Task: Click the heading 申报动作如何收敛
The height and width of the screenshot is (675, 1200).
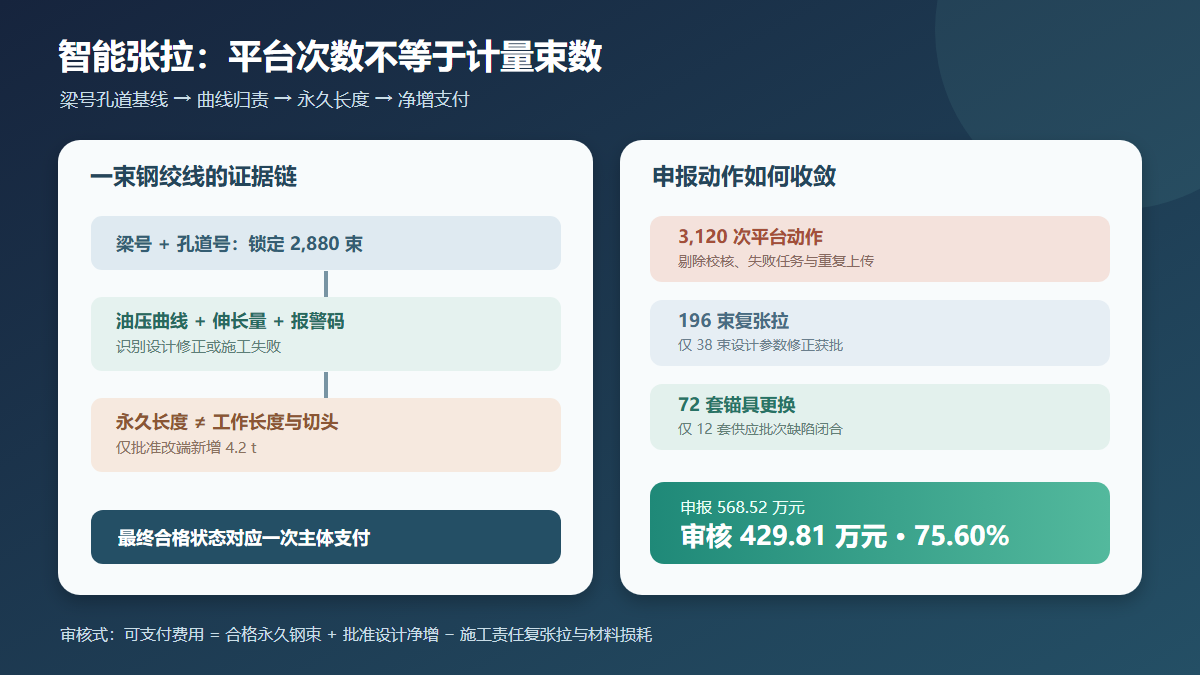Action: coord(744,177)
